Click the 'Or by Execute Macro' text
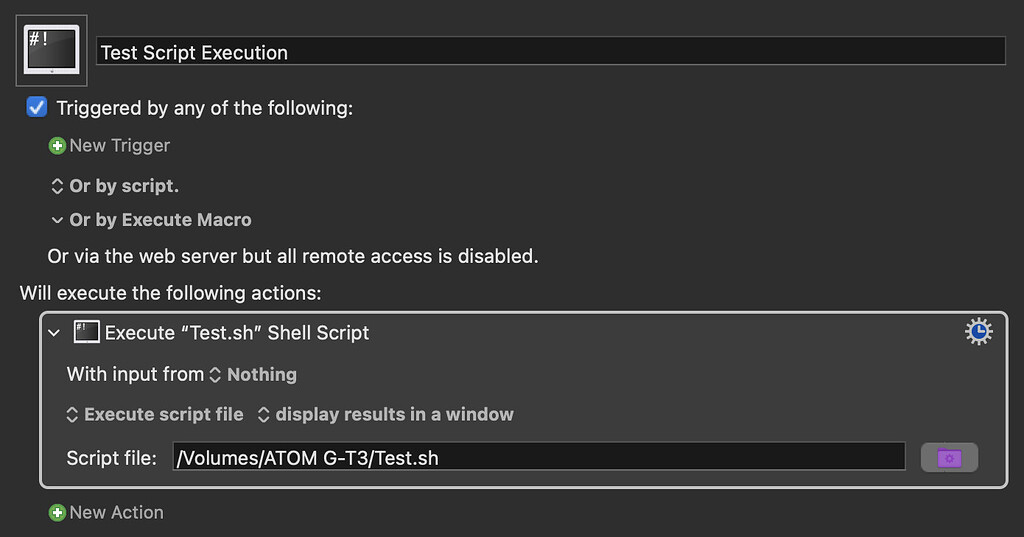1024x537 pixels. 160,220
